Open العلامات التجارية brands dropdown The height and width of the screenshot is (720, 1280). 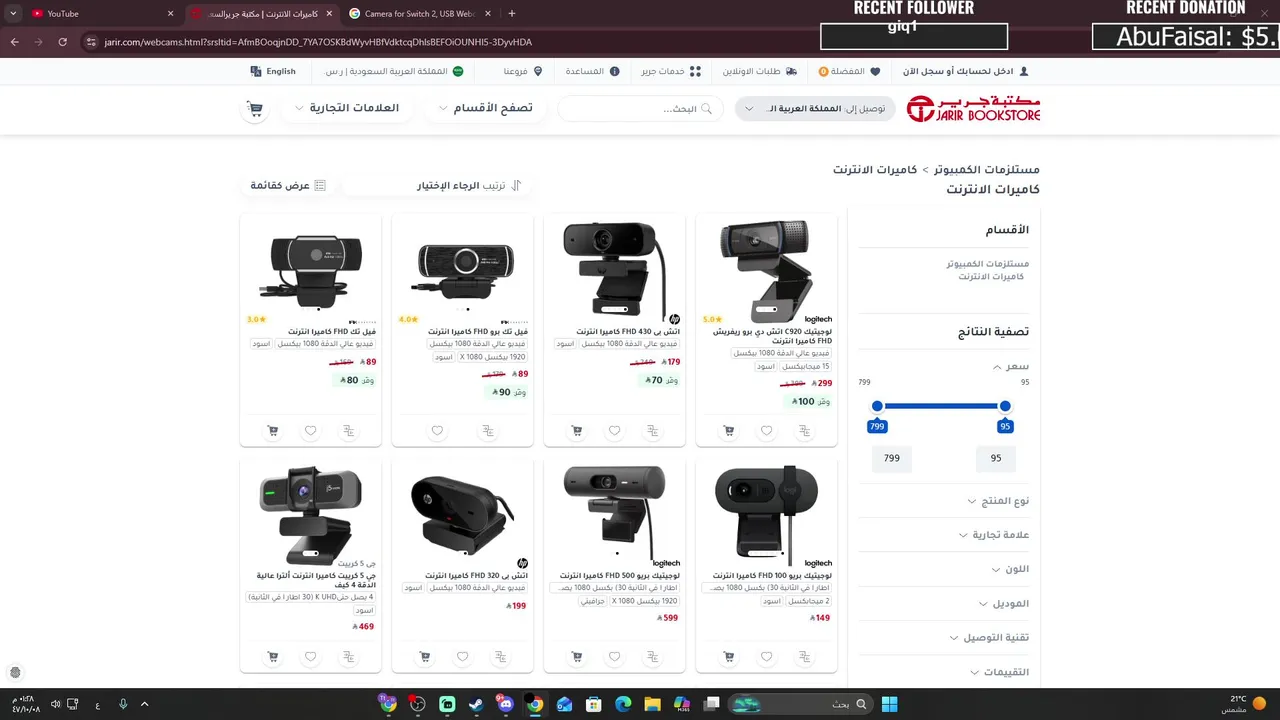(347, 108)
